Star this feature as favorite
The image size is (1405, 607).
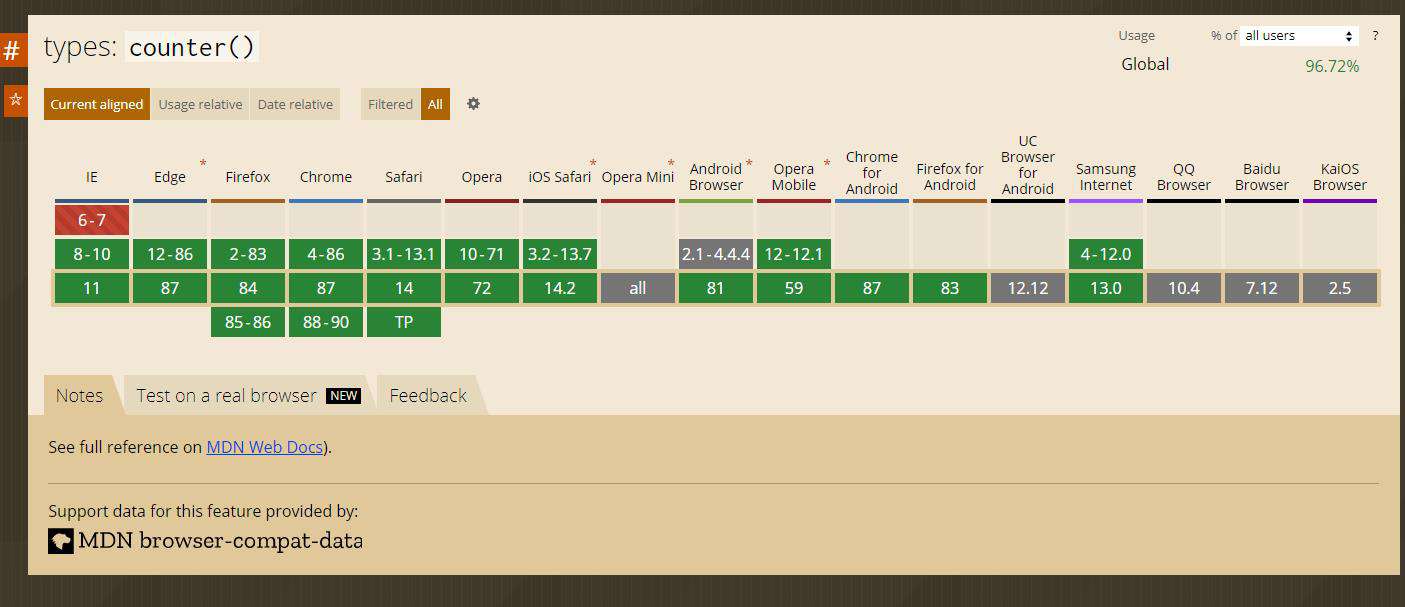tap(15, 100)
